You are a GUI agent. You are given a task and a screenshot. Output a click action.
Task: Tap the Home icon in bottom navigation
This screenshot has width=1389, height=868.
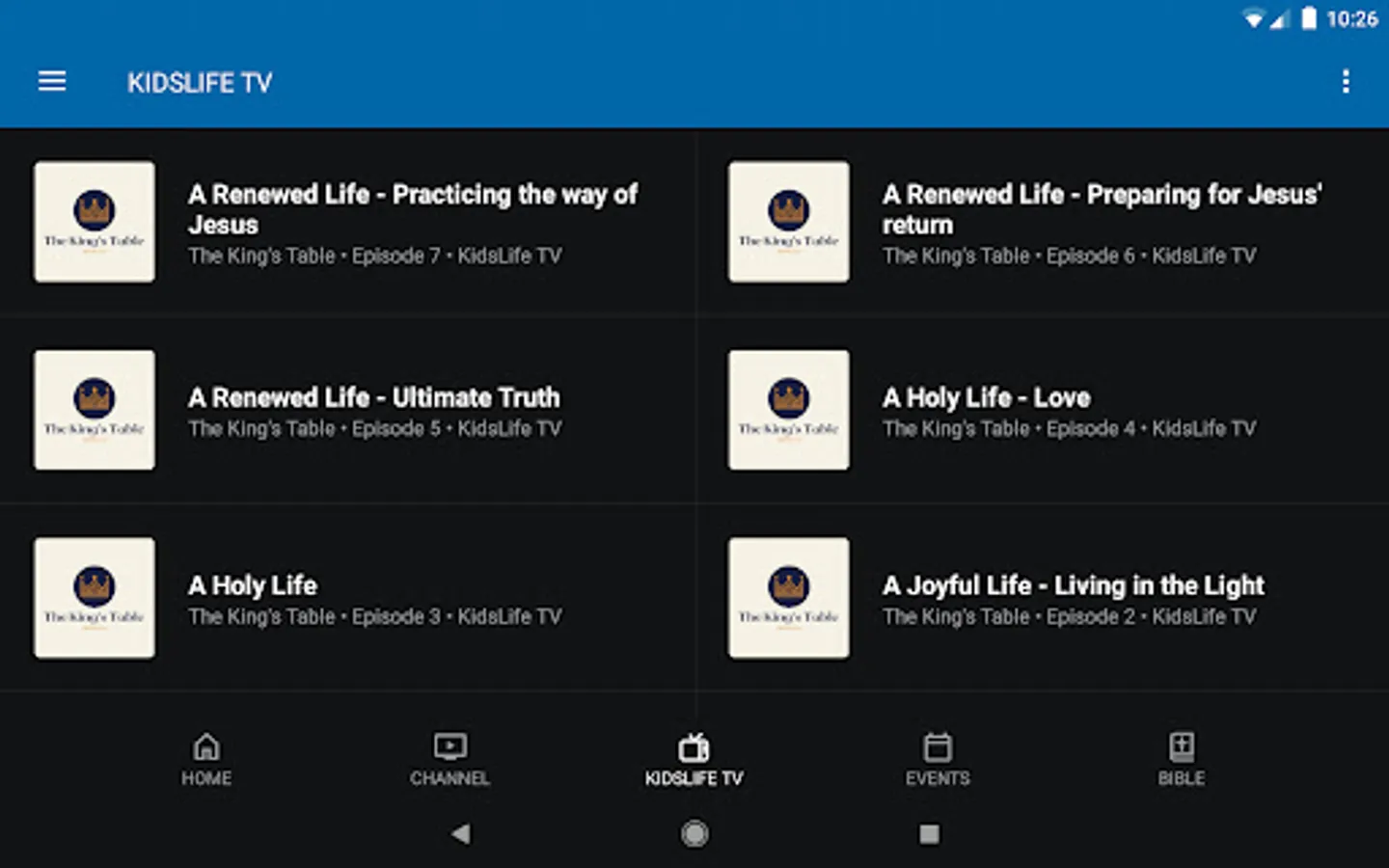206,746
